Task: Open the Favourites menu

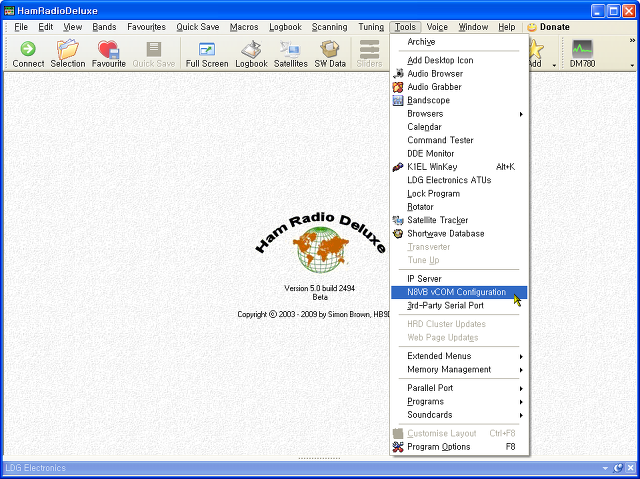Action: (x=147, y=27)
